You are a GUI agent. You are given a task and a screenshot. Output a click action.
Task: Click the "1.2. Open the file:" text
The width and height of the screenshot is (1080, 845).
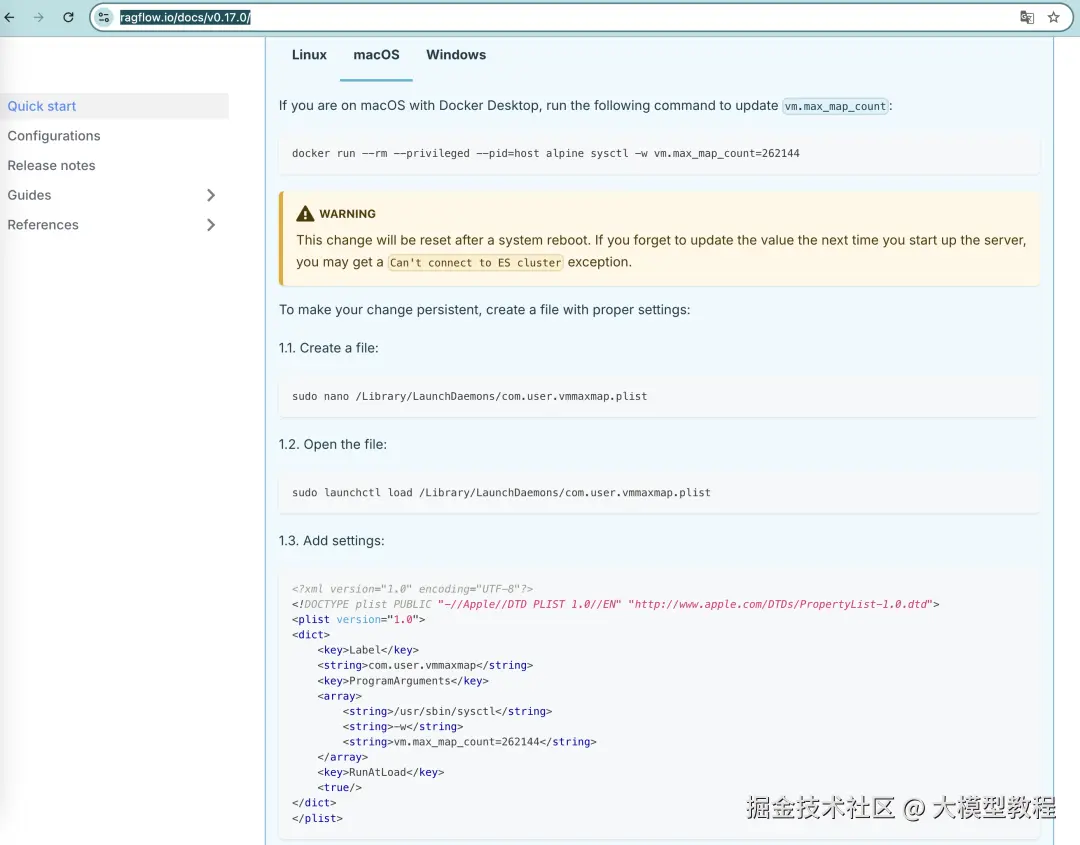(x=333, y=444)
